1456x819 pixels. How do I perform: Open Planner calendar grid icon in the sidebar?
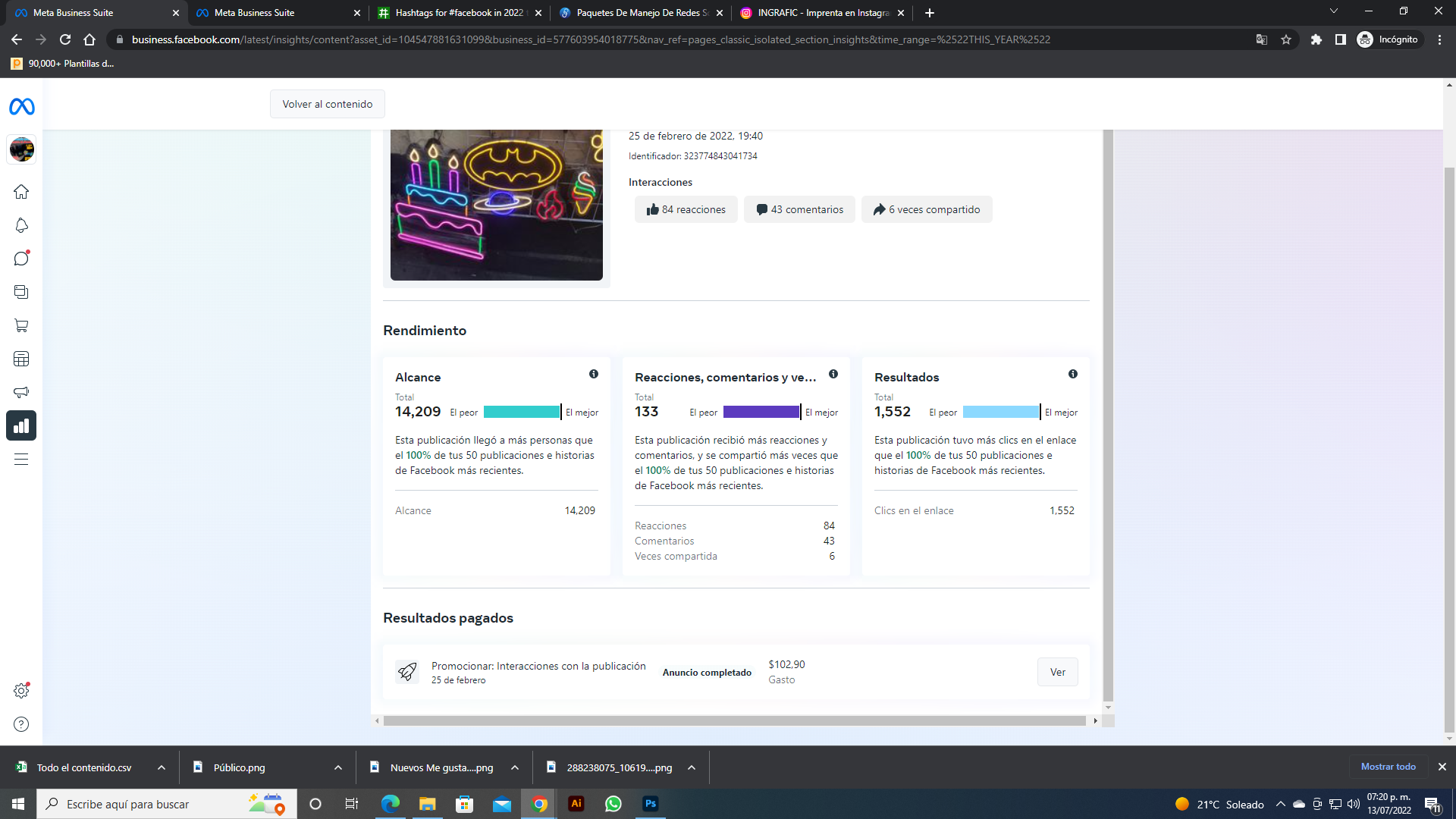pyautogui.click(x=21, y=359)
